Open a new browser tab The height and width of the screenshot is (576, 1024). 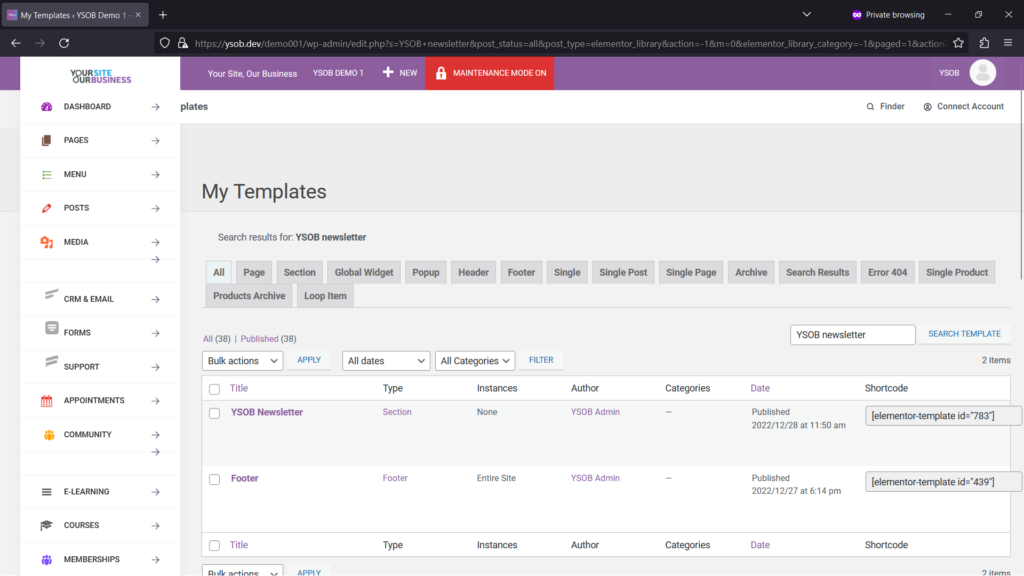[163, 15]
